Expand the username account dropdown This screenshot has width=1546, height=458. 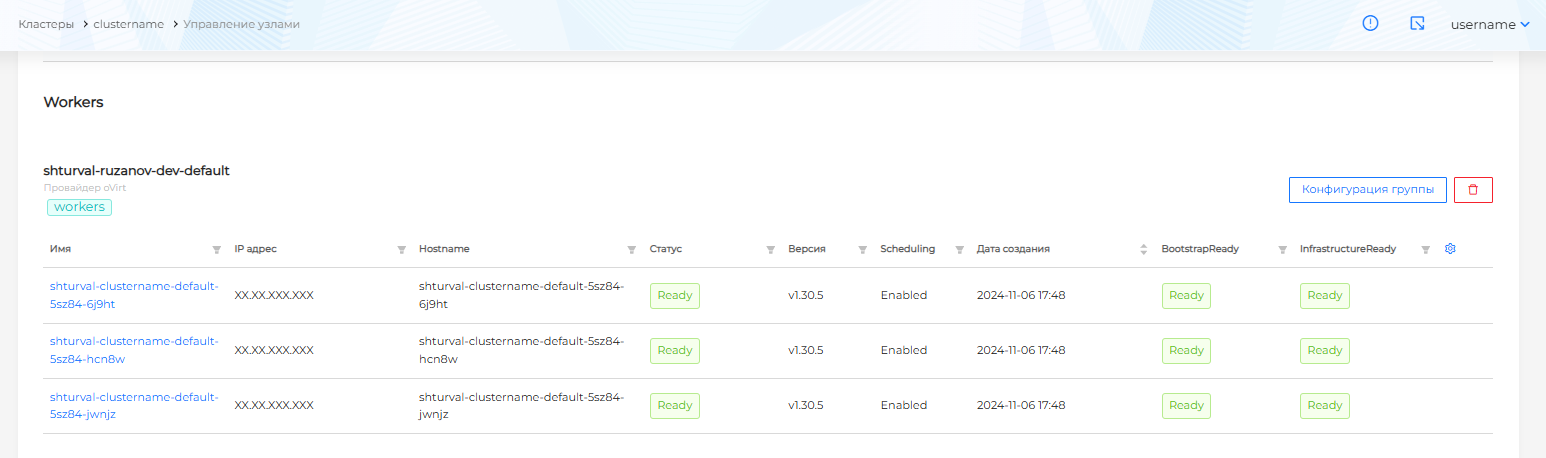coord(1490,24)
